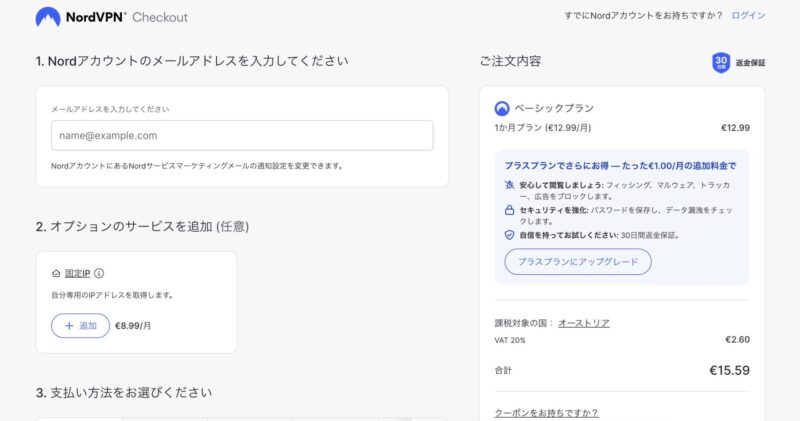This screenshot has width=800, height=421.
Task: Click 自分専用のIPアドレスを取得します text
Action: pos(112,295)
